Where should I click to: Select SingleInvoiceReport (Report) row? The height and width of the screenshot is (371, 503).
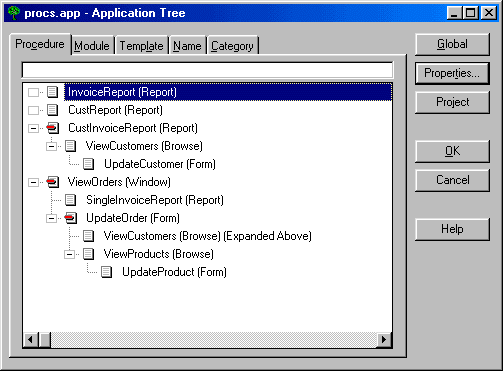tap(155, 200)
